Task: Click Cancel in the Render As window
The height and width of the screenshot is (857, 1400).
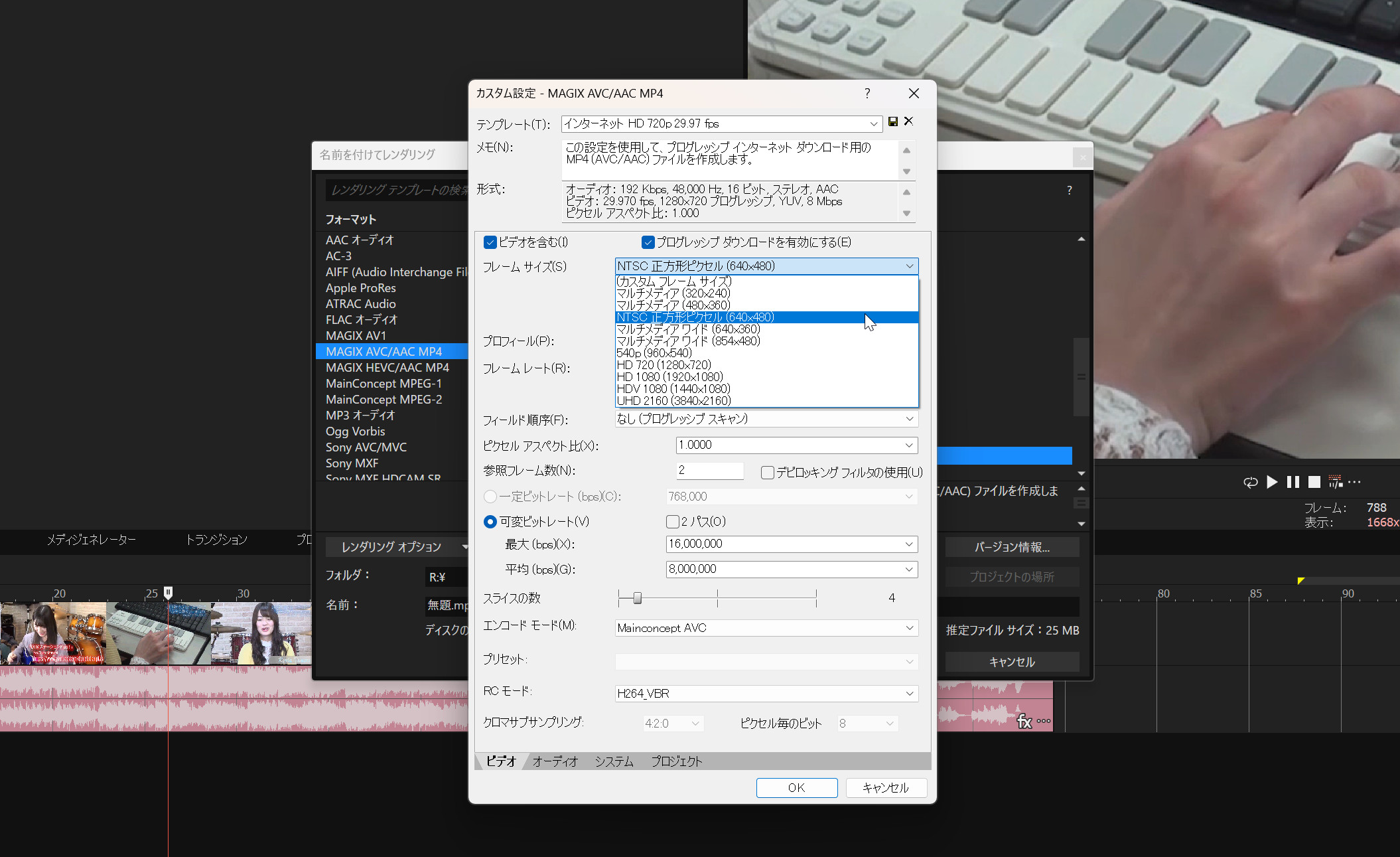Action: pos(1012,662)
